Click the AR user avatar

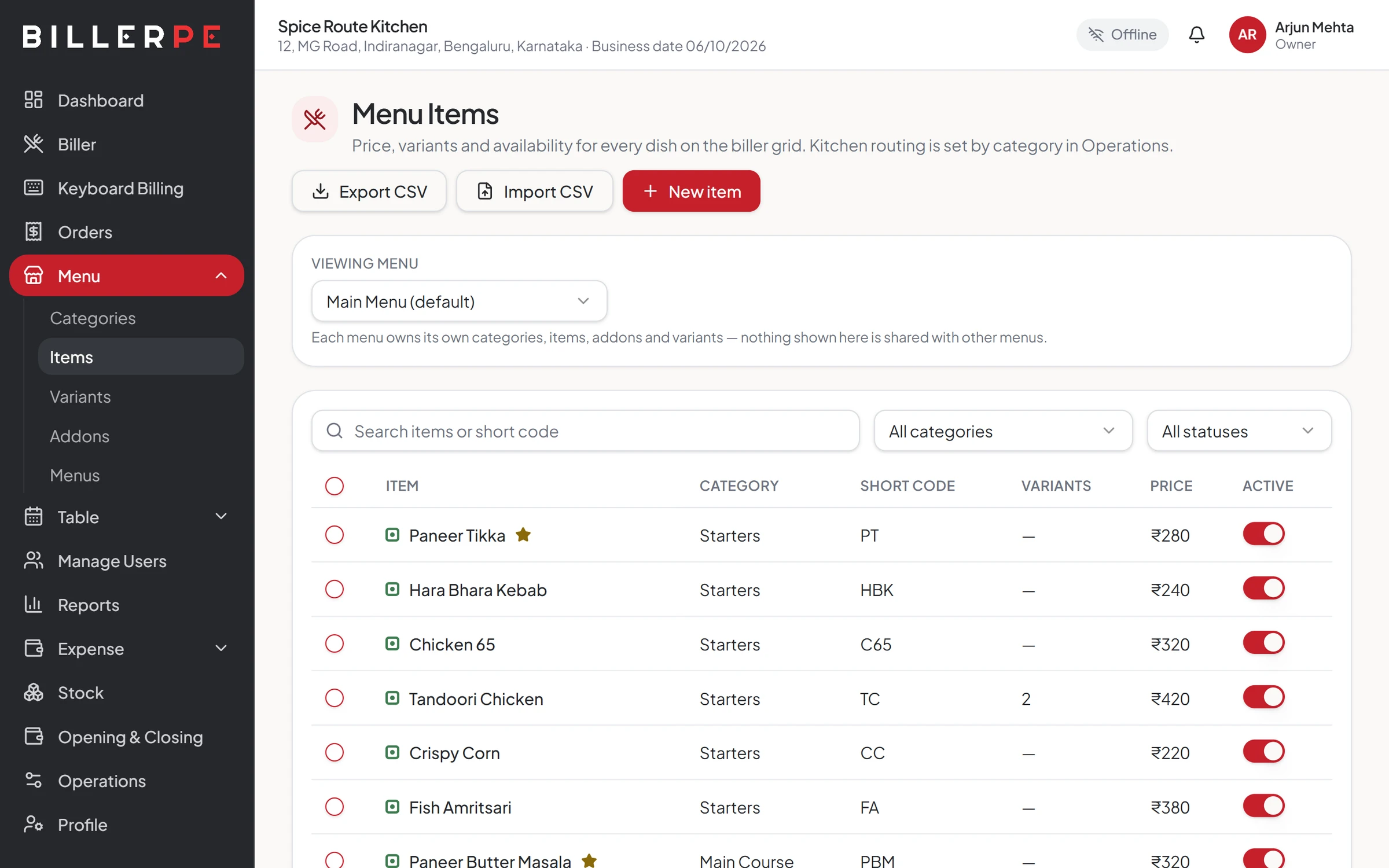[1247, 35]
